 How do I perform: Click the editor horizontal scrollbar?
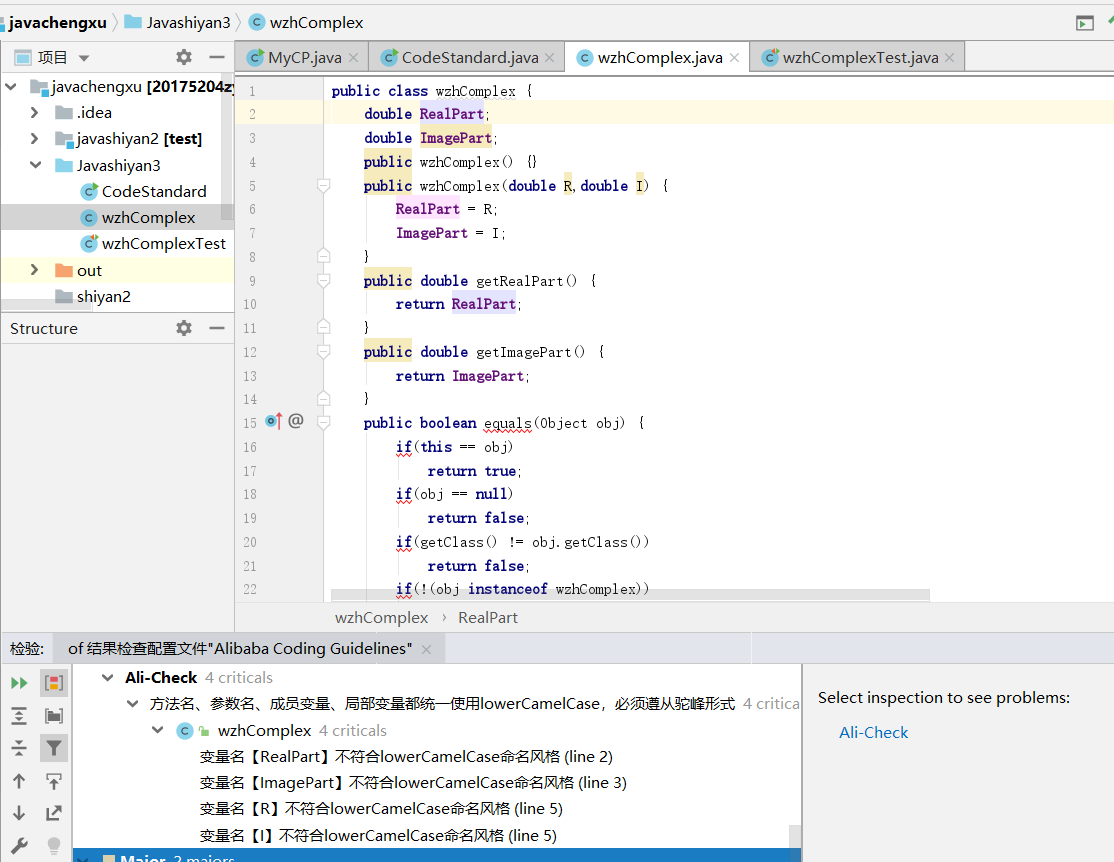click(x=630, y=595)
